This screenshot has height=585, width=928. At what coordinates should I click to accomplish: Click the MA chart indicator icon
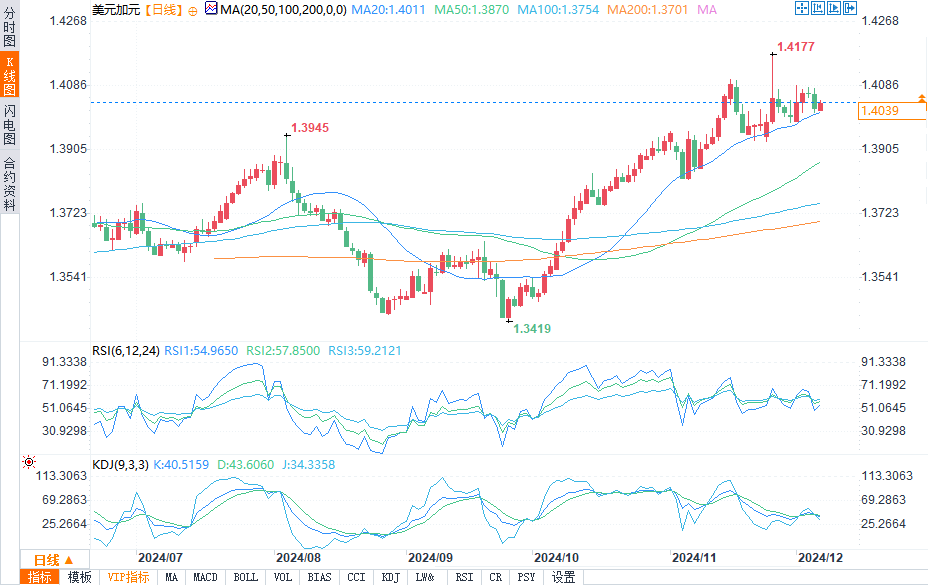(211, 8)
